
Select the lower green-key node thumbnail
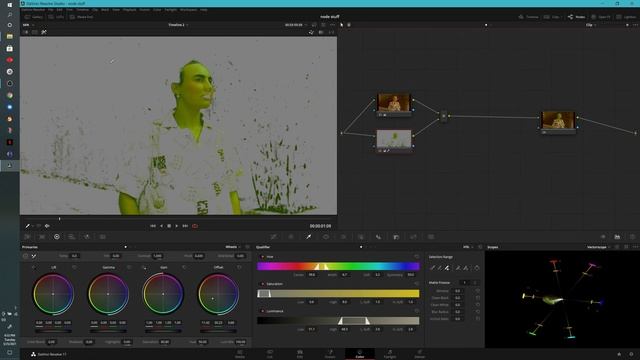[394, 139]
